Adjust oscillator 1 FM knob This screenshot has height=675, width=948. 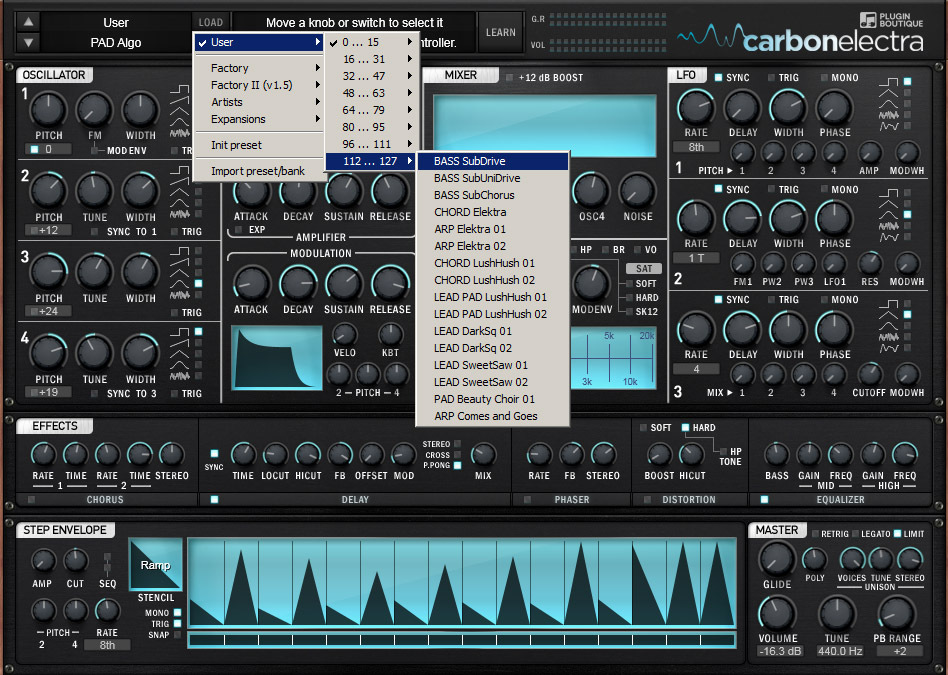click(x=94, y=111)
